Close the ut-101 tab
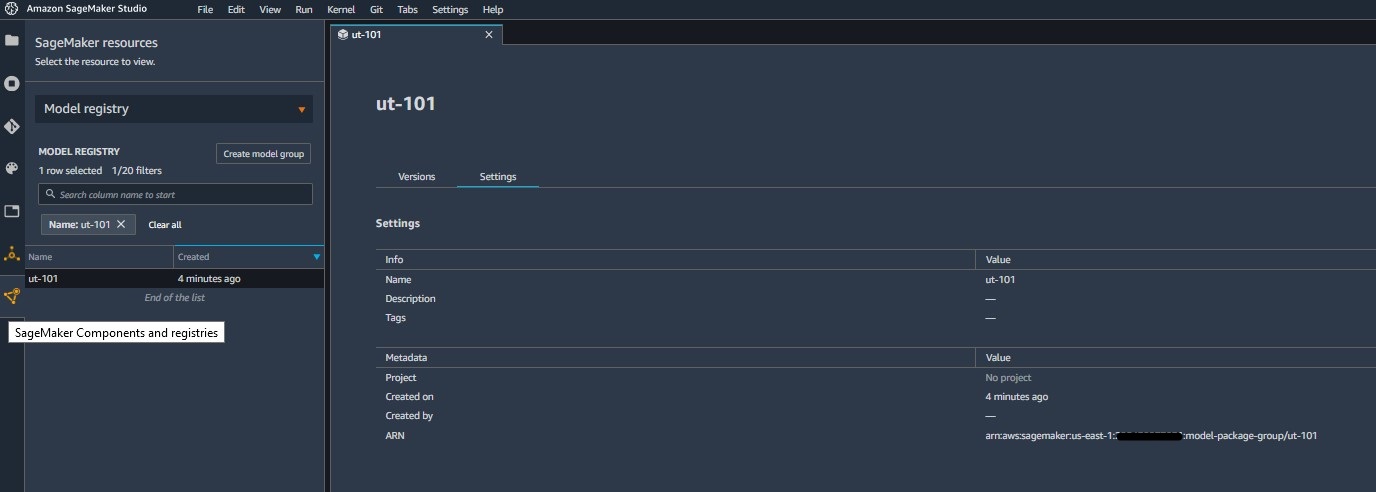 489,35
